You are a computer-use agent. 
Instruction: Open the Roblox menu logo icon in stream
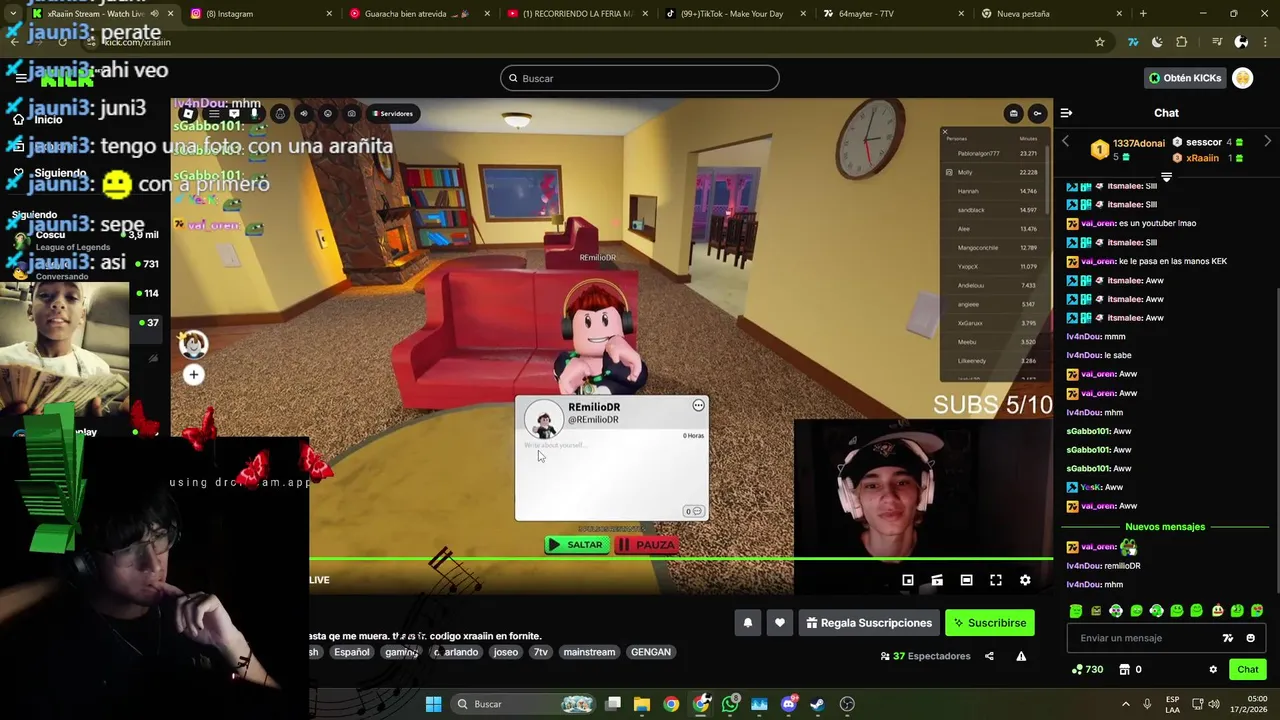pyautogui.click(x=187, y=114)
